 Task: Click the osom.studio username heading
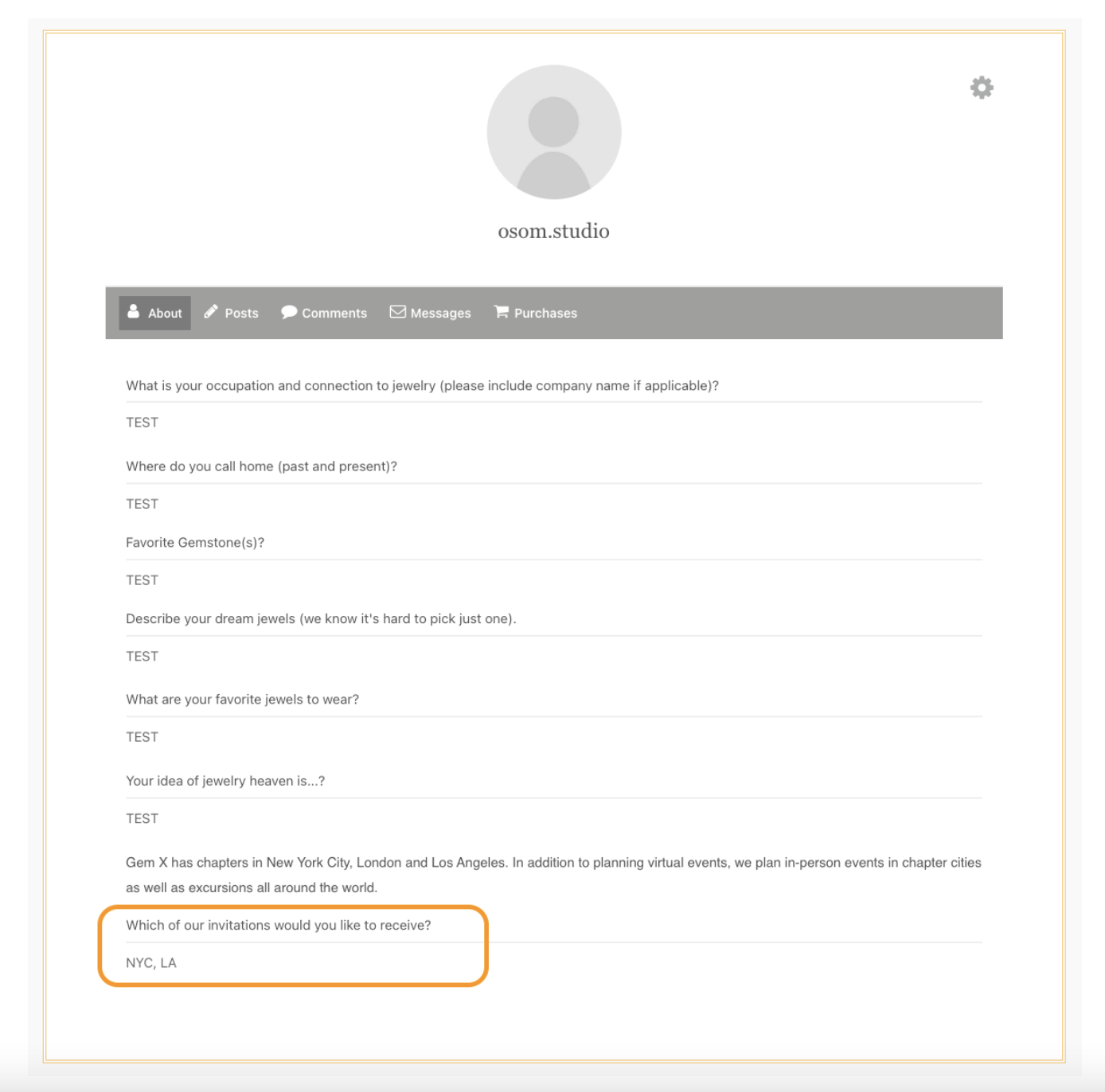click(x=554, y=231)
